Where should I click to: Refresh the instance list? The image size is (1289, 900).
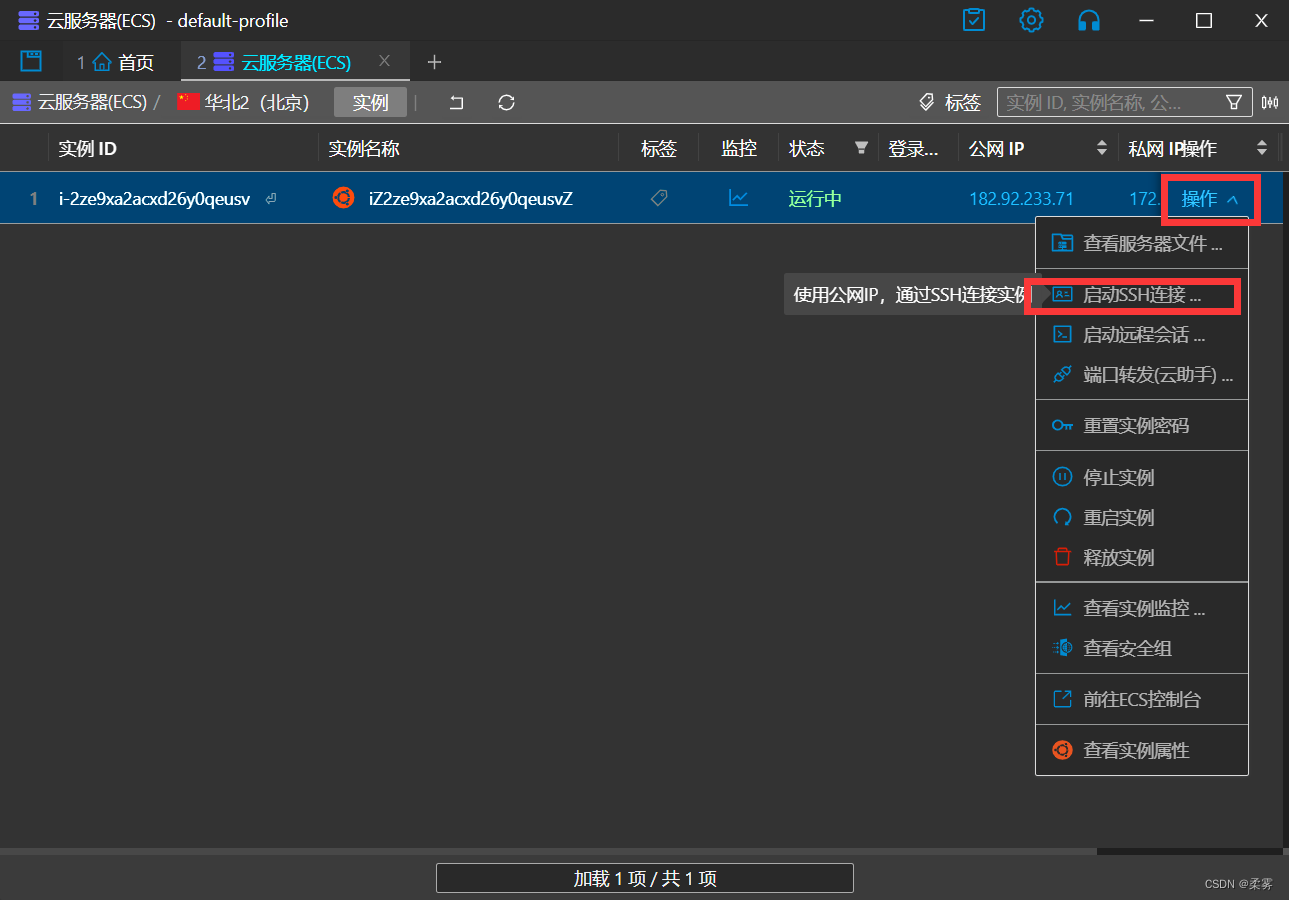(506, 102)
